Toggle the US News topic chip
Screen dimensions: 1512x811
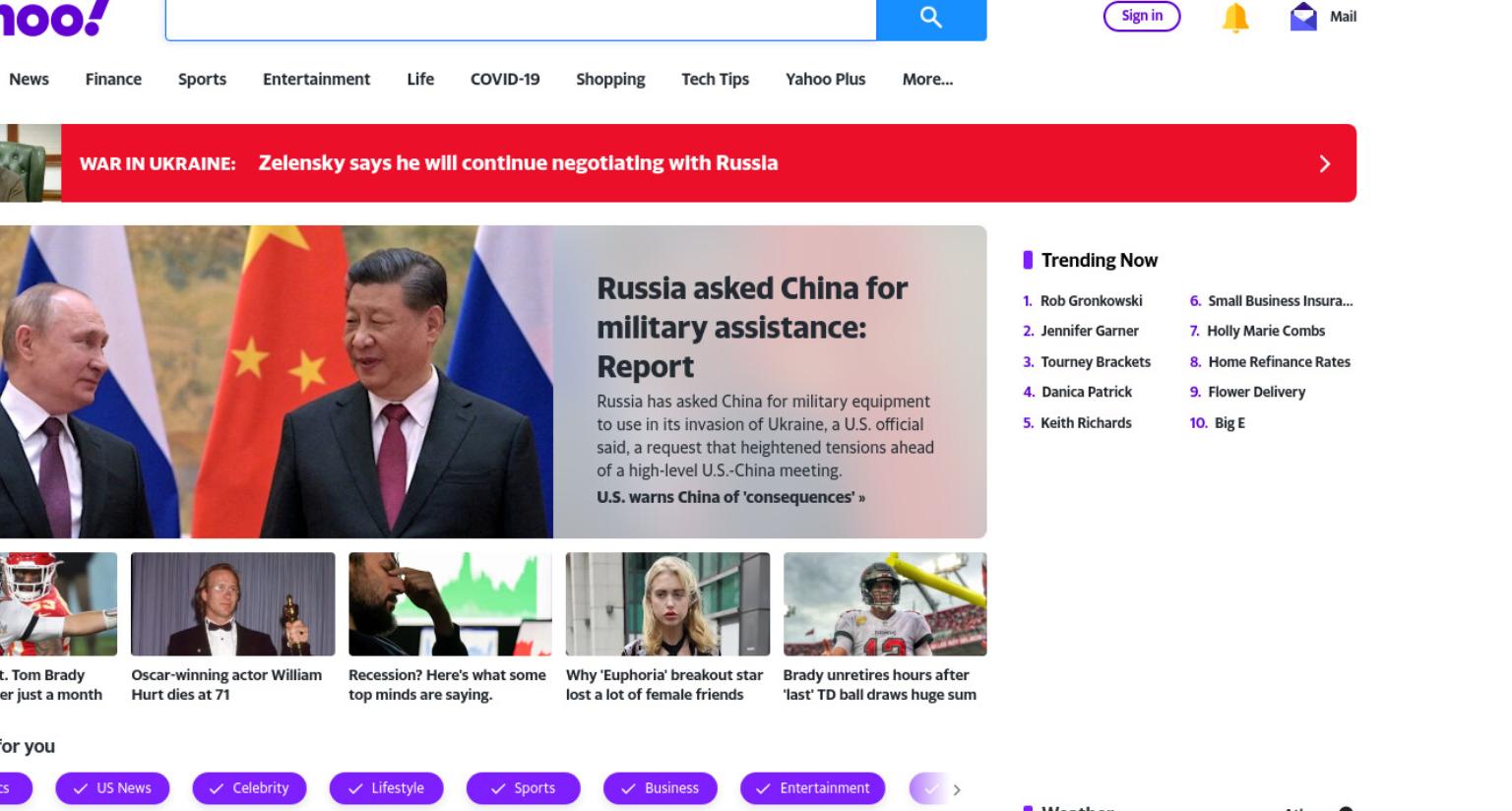112,788
